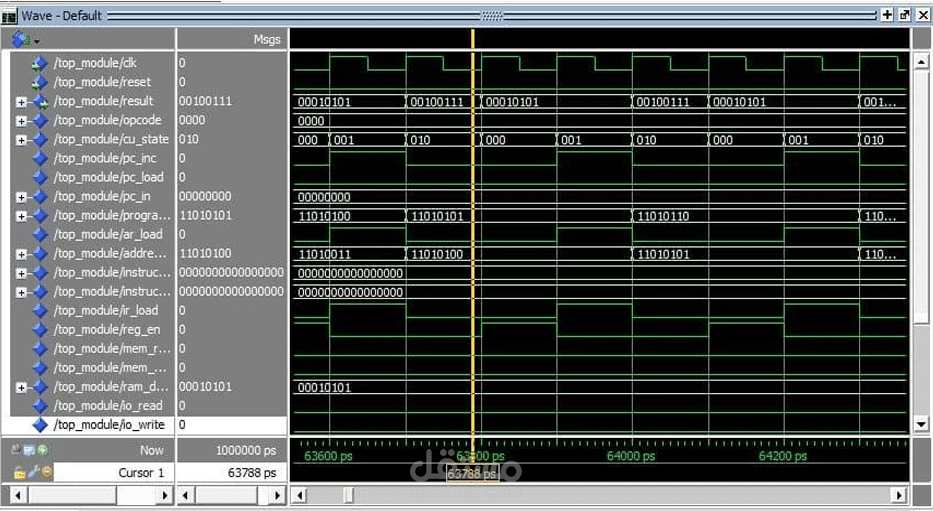Expand the /top_module/result bus
This screenshot has width=933, height=511.
pos(21,102)
